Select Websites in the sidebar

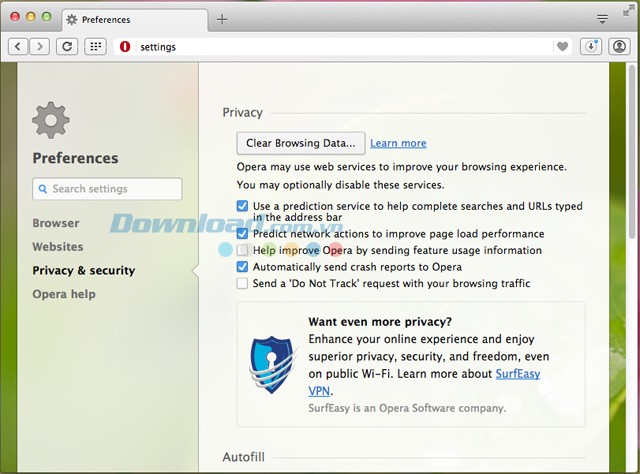click(58, 247)
